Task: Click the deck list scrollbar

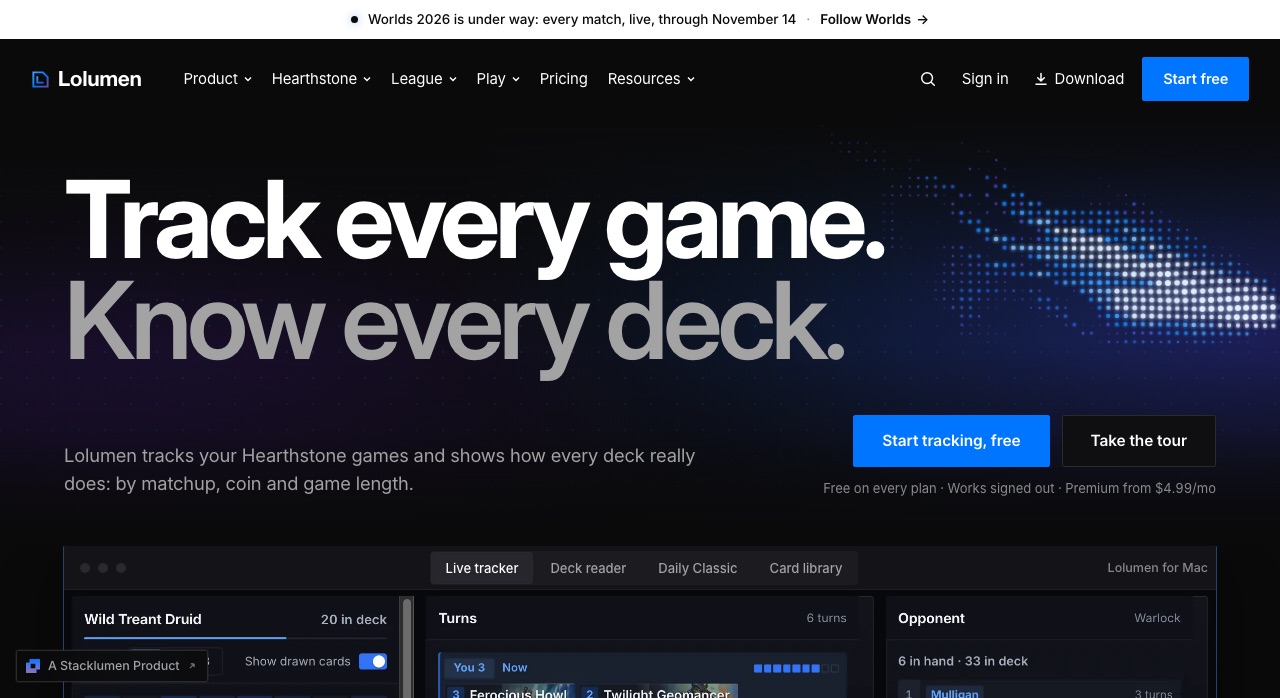Action: pyautogui.click(x=407, y=647)
